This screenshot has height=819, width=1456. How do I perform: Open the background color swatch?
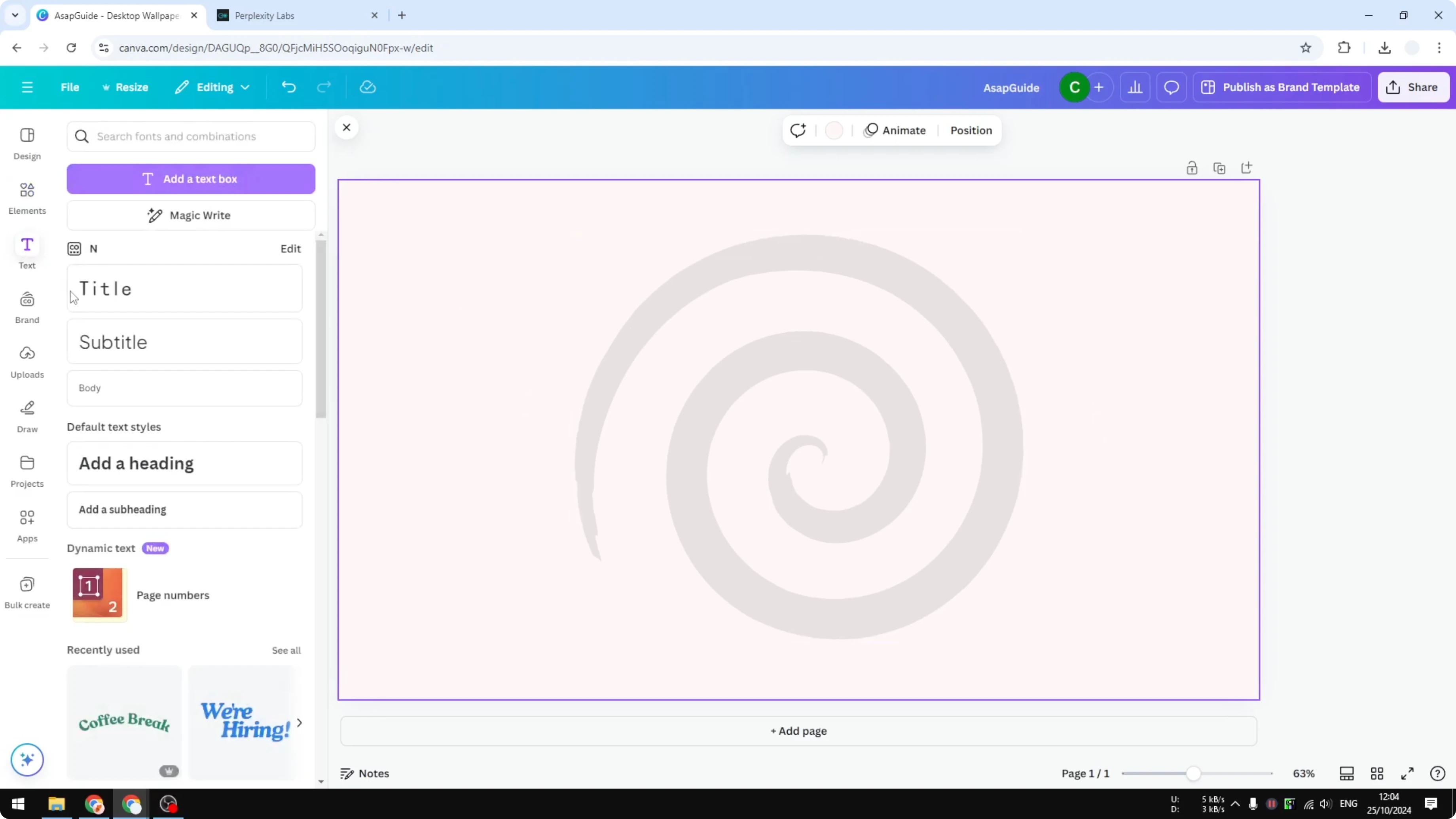[834, 130]
